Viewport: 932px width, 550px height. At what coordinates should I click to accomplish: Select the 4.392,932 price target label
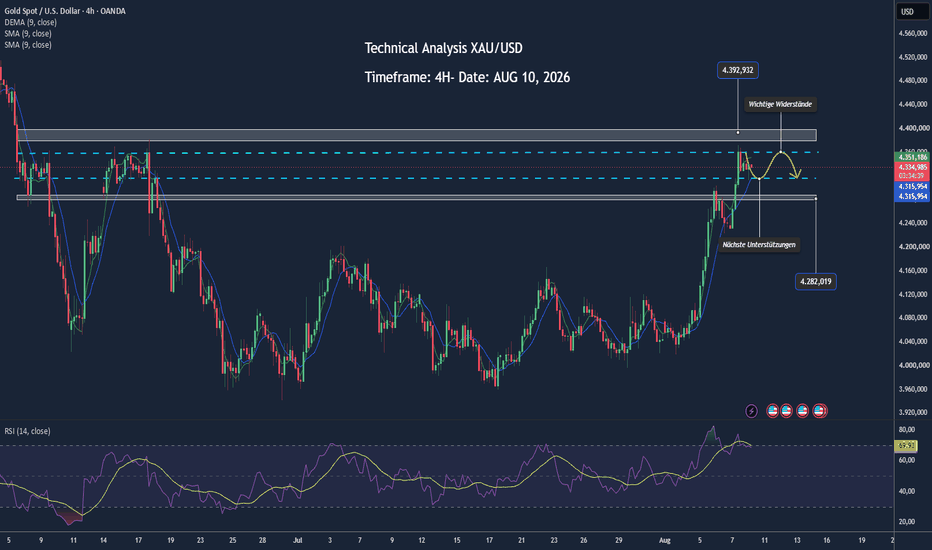[x=738, y=70]
